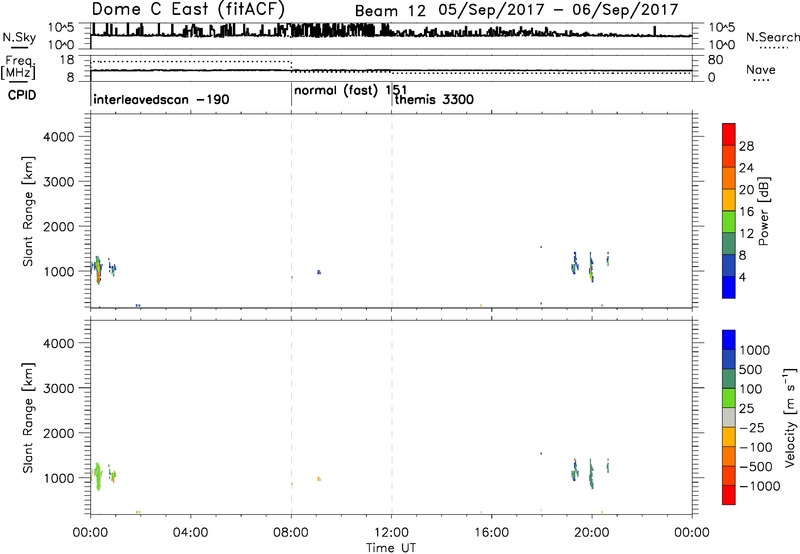The height and width of the screenshot is (554, 800).
Task: Click the '-500' Velocity colorbar tick
Action: pos(756,466)
